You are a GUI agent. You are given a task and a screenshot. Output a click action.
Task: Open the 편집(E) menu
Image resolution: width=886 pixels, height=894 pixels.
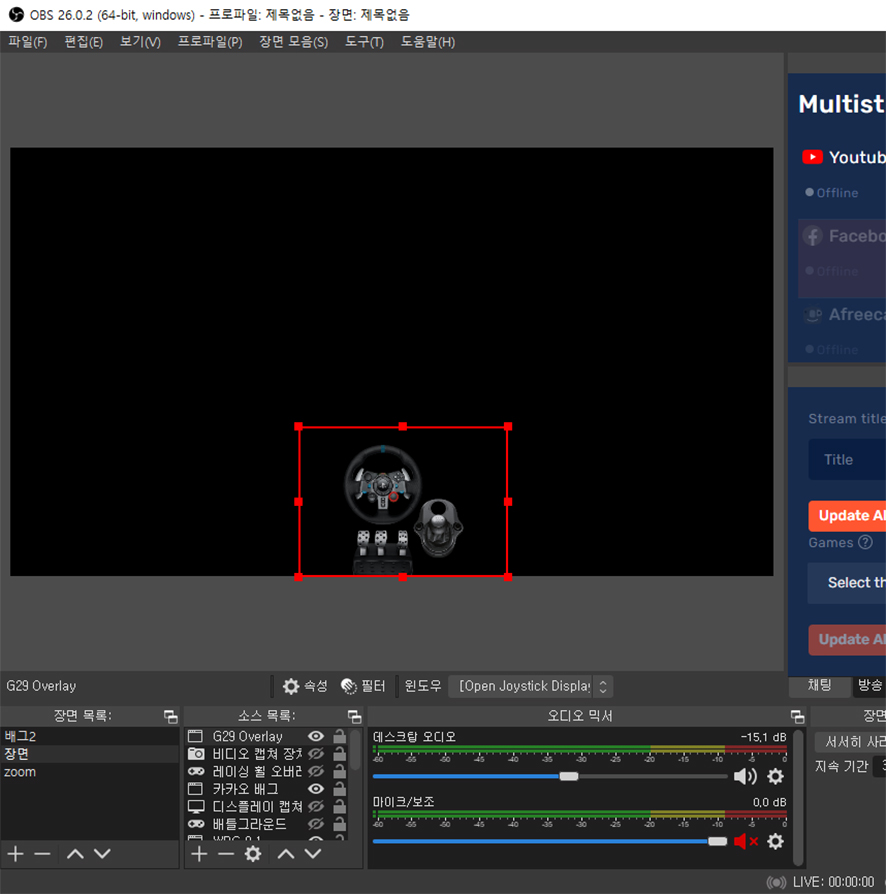pyautogui.click(x=83, y=42)
